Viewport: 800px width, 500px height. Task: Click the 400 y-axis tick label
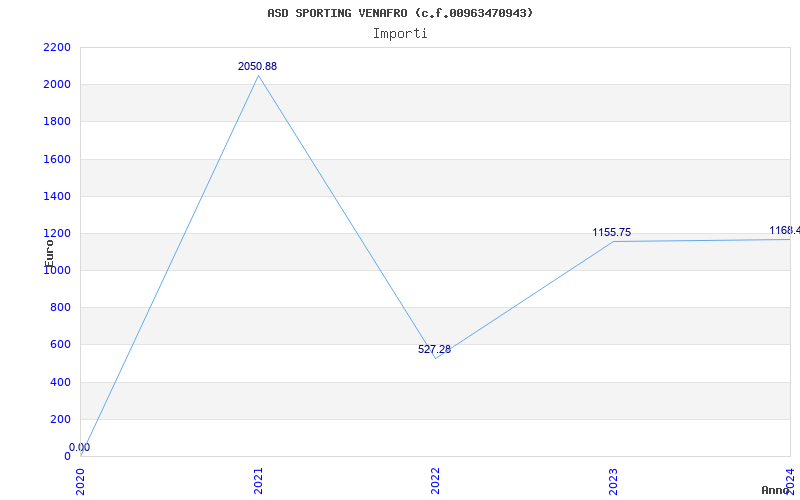[60, 383]
